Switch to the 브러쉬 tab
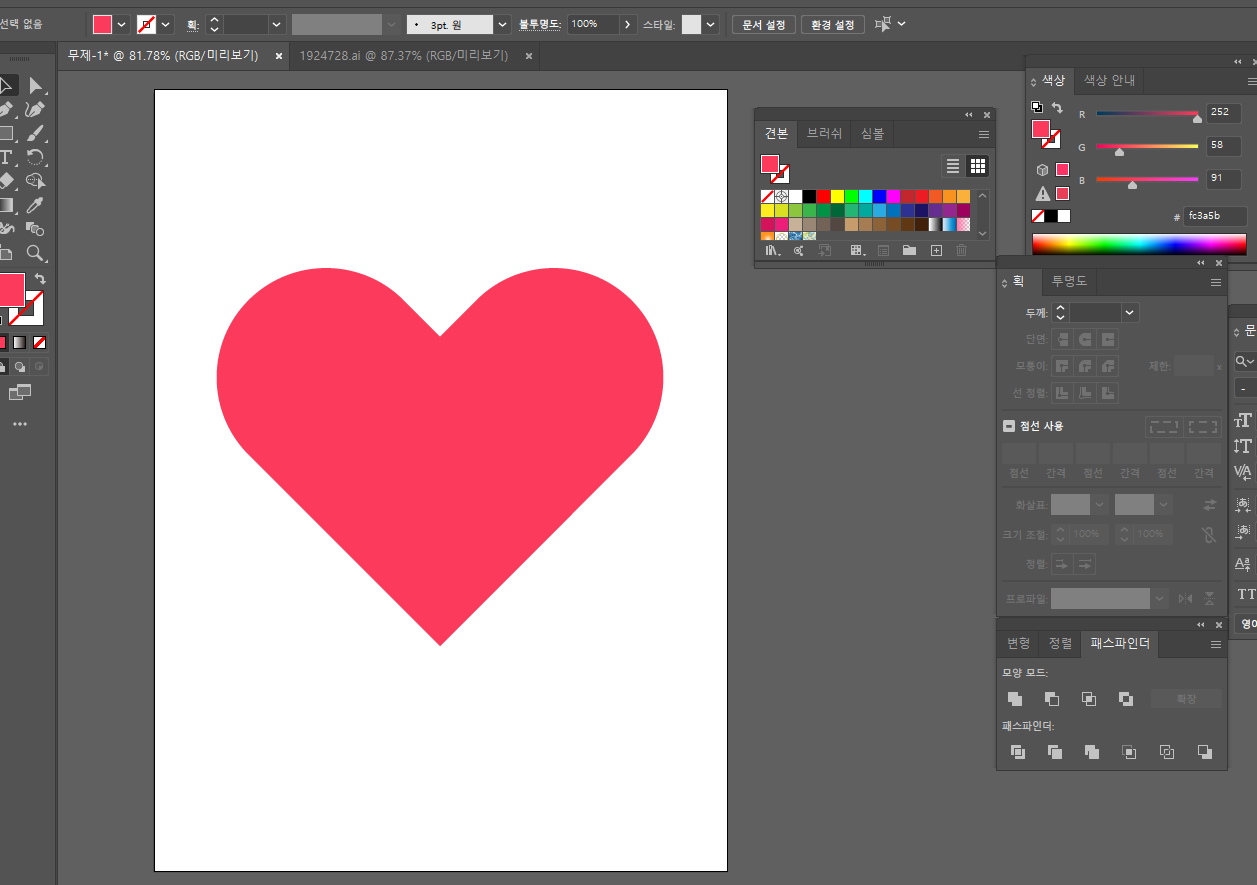The image size is (1257, 885). click(825, 134)
